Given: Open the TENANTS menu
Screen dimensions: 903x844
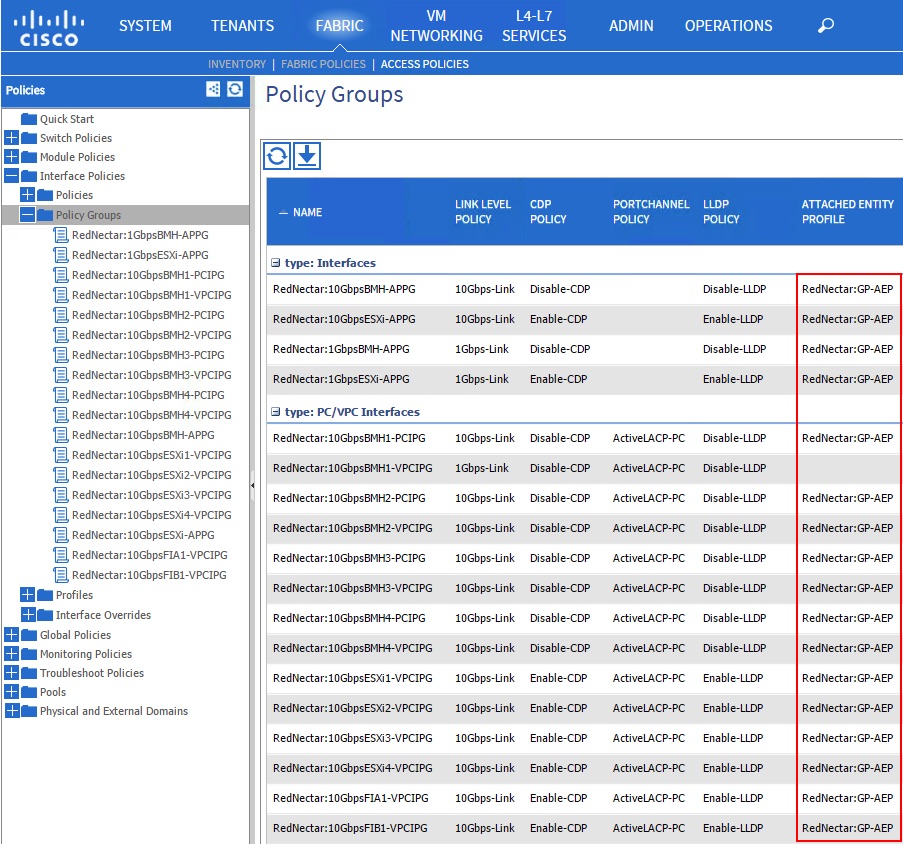Looking at the screenshot, I should coord(243,26).
